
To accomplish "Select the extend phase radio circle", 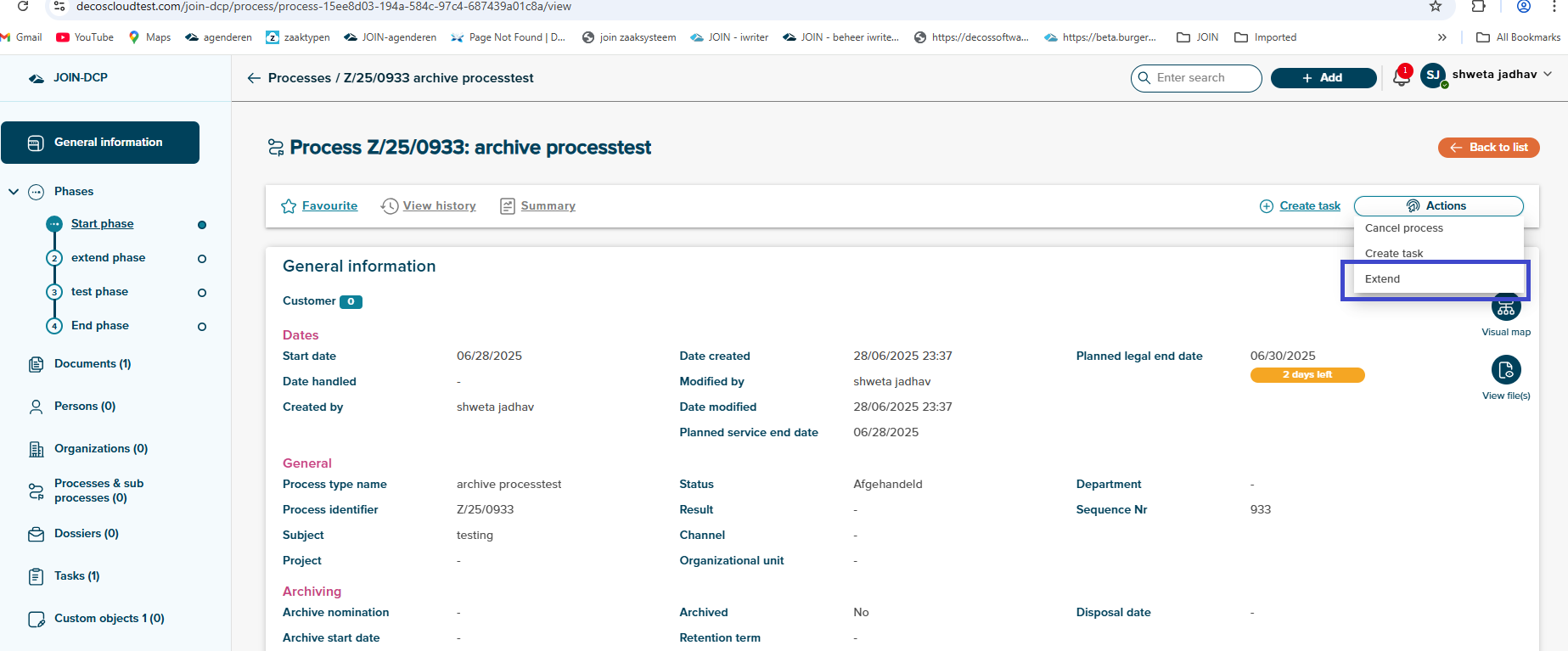I will coord(202,259).
